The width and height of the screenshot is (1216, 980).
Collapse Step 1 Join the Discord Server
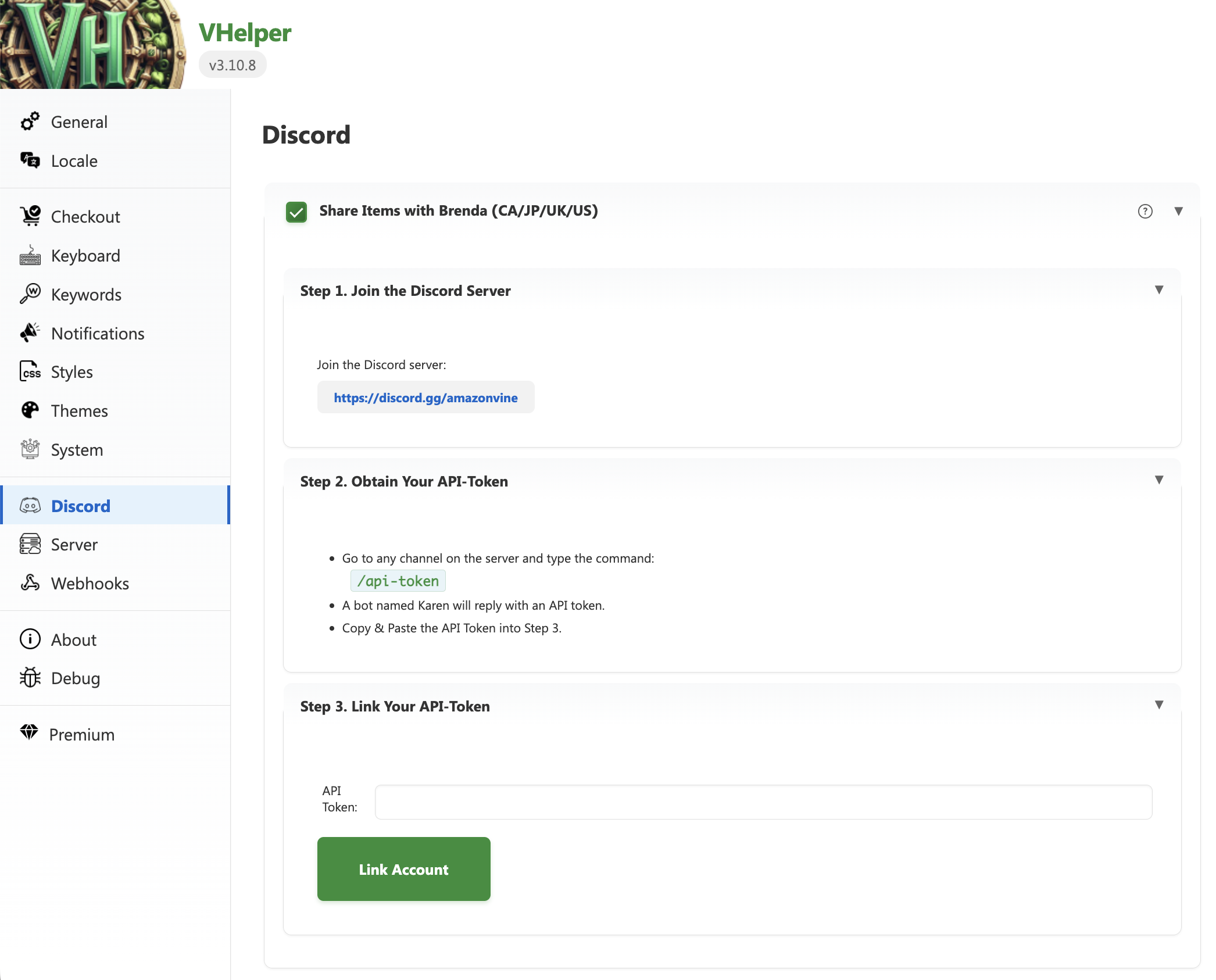click(1160, 289)
